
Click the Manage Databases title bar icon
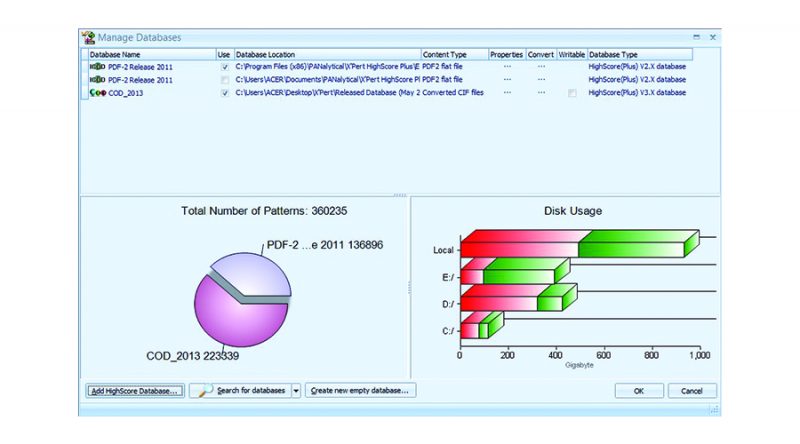(x=88, y=37)
